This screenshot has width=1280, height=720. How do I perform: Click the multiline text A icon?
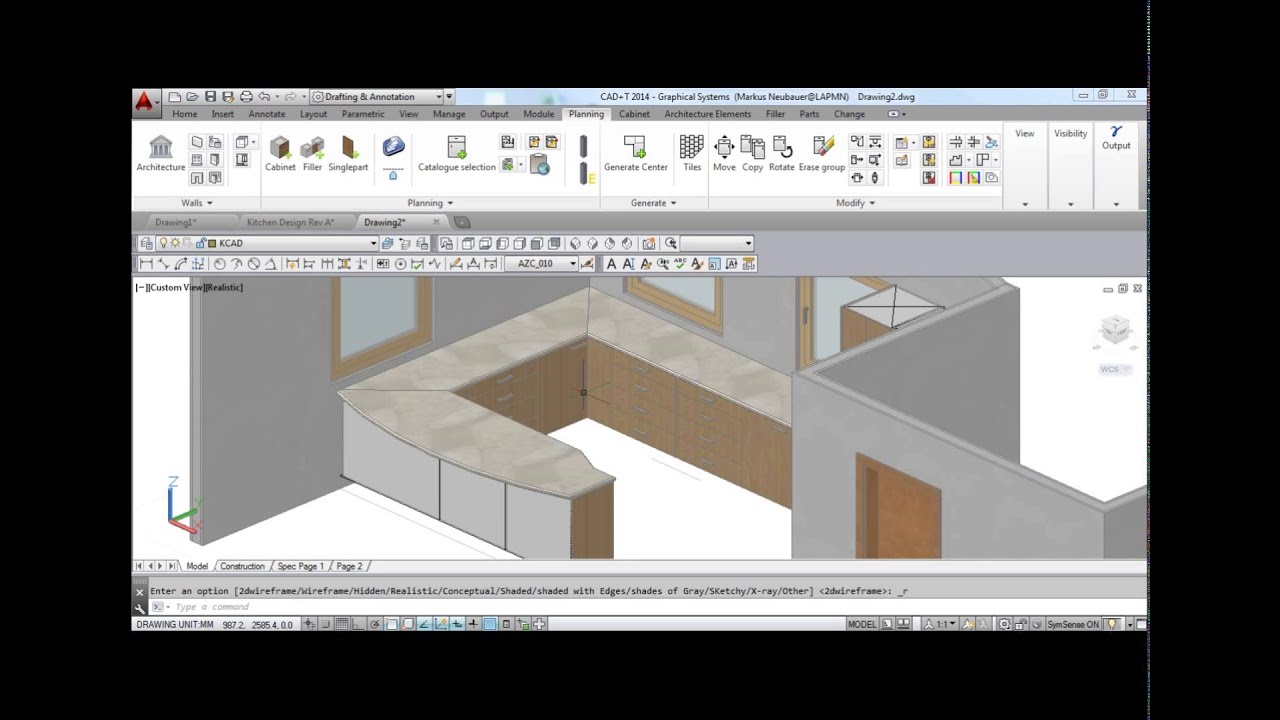(611, 264)
